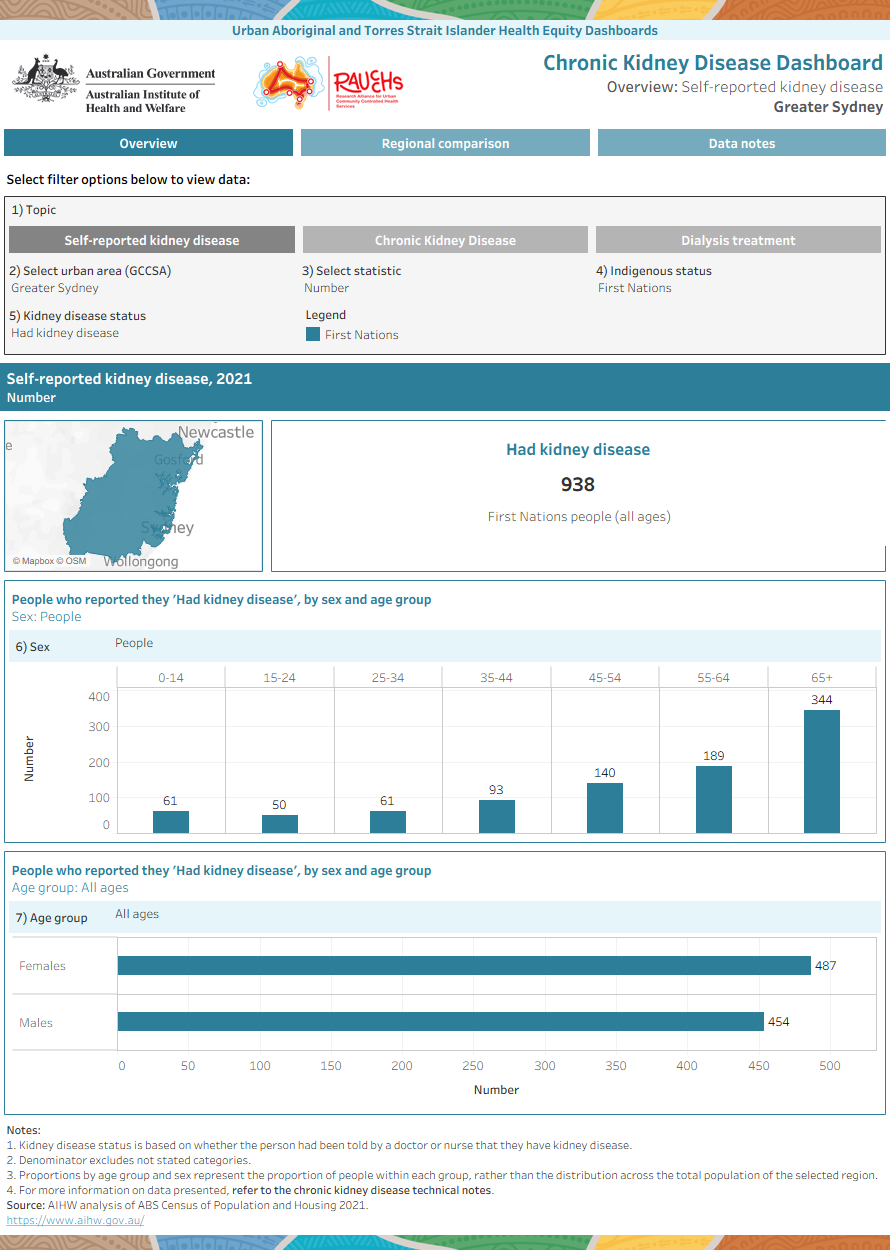The width and height of the screenshot is (890, 1250).
Task: Click the Wollongong label on the map
Action: pos(141,562)
